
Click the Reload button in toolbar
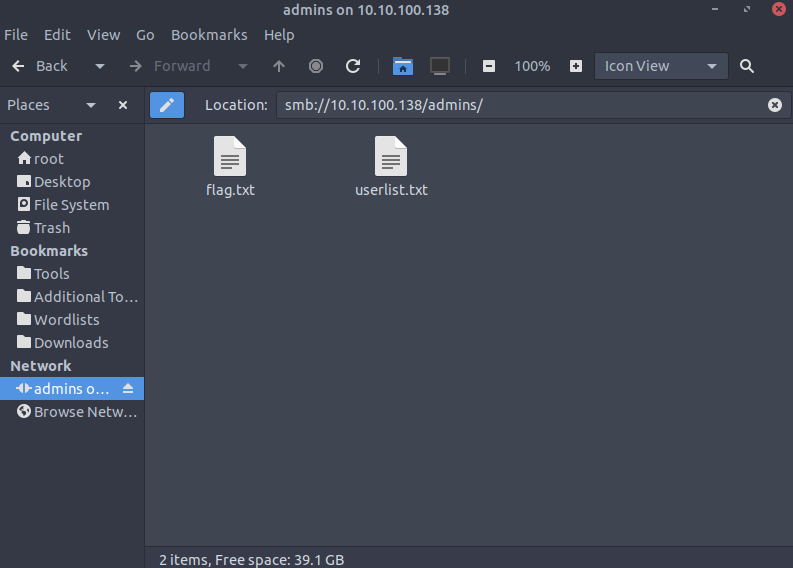(353, 66)
